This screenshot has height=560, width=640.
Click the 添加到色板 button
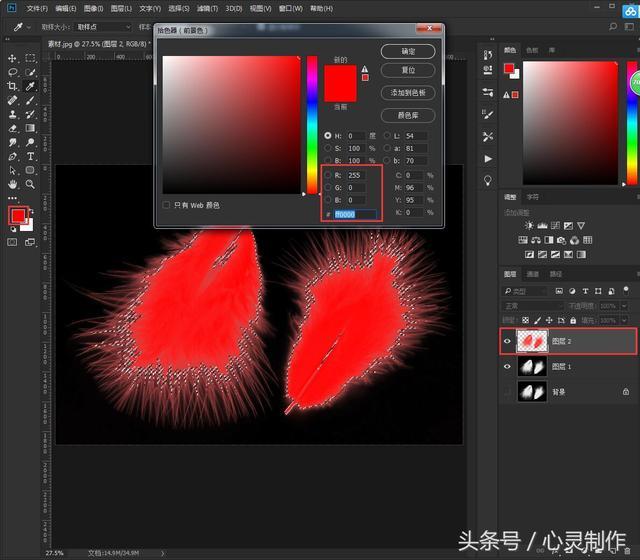(x=408, y=93)
